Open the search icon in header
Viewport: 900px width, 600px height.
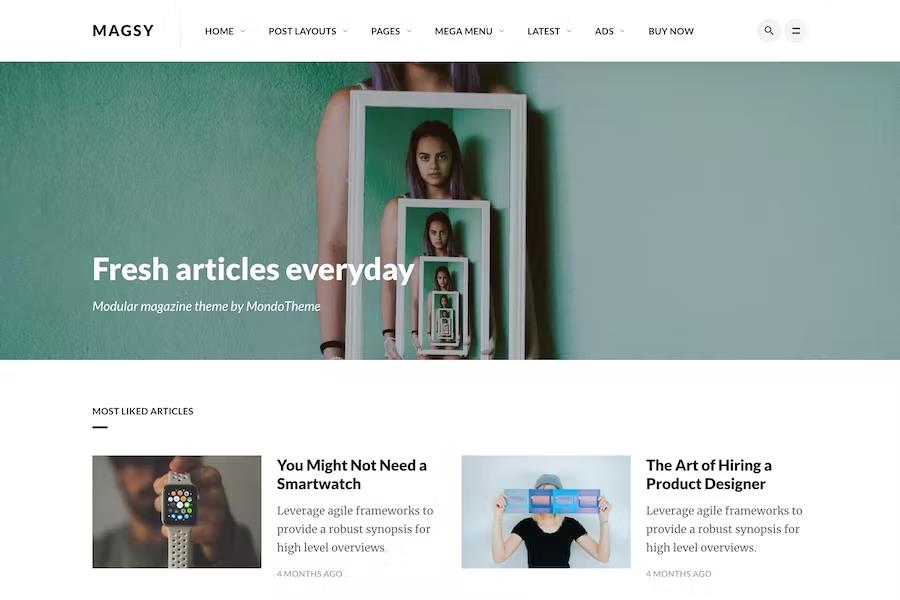(x=769, y=30)
